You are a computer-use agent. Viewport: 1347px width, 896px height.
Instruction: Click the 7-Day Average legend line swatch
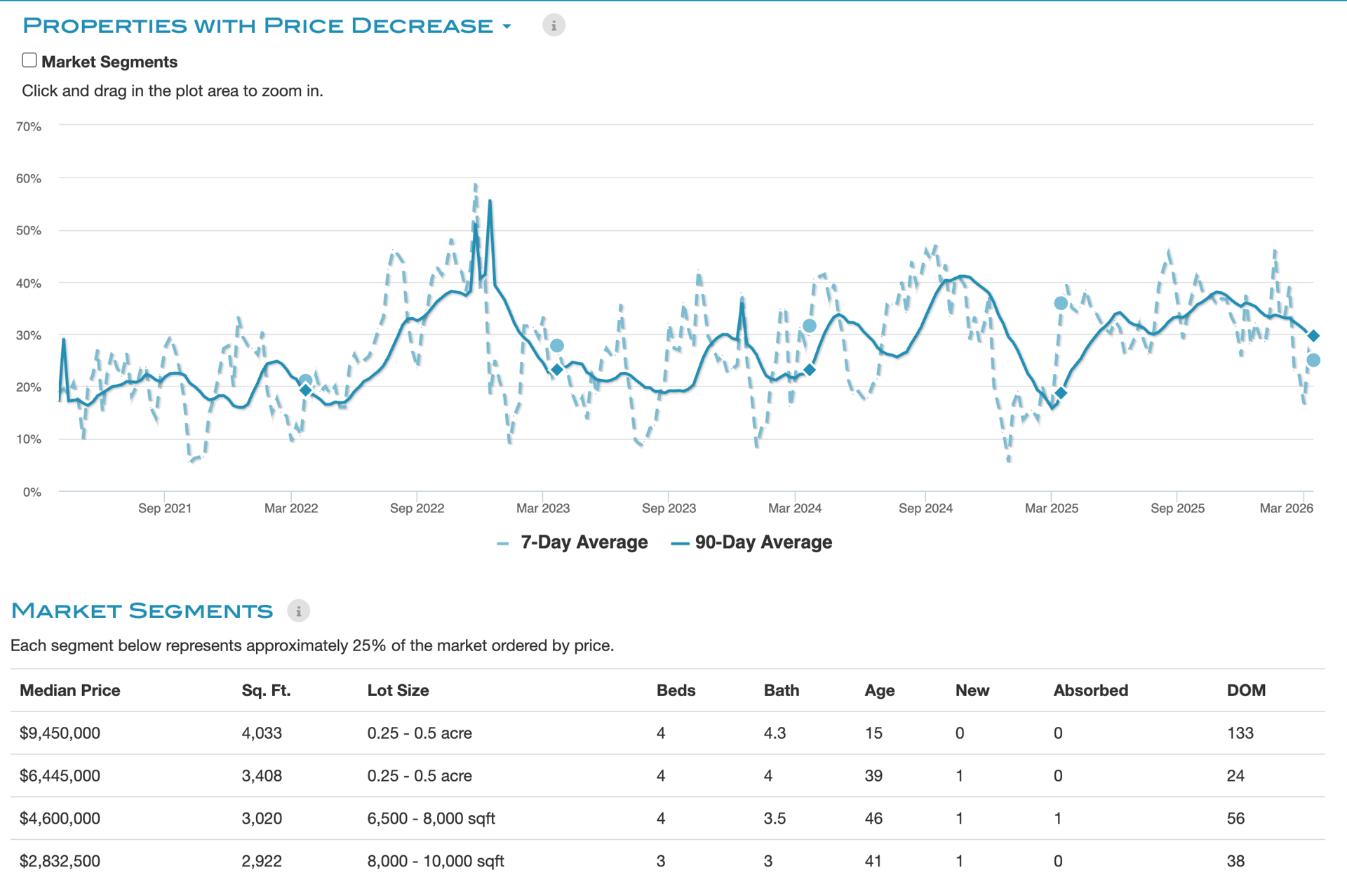pyautogui.click(x=502, y=544)
